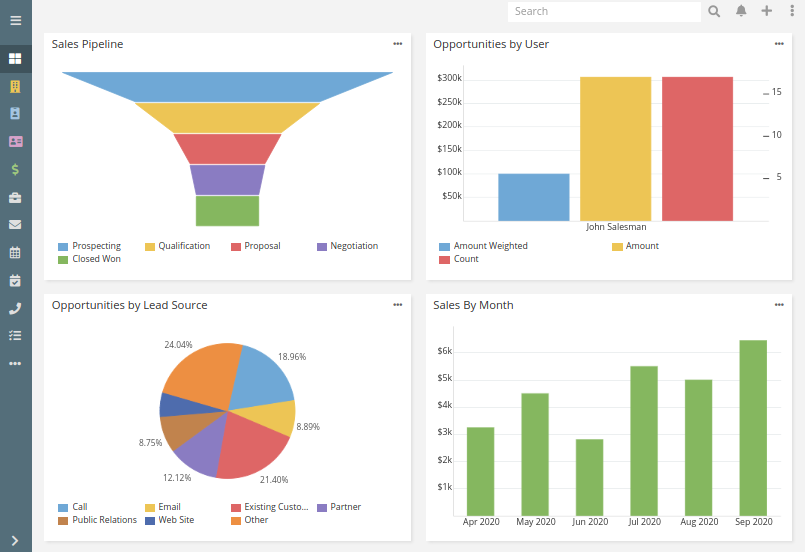Image resolution: width=805 pixels, height=552 pixels.
Task: Open the Opportunities by Lead Source dashlet options menu
Action: [398, 304]
